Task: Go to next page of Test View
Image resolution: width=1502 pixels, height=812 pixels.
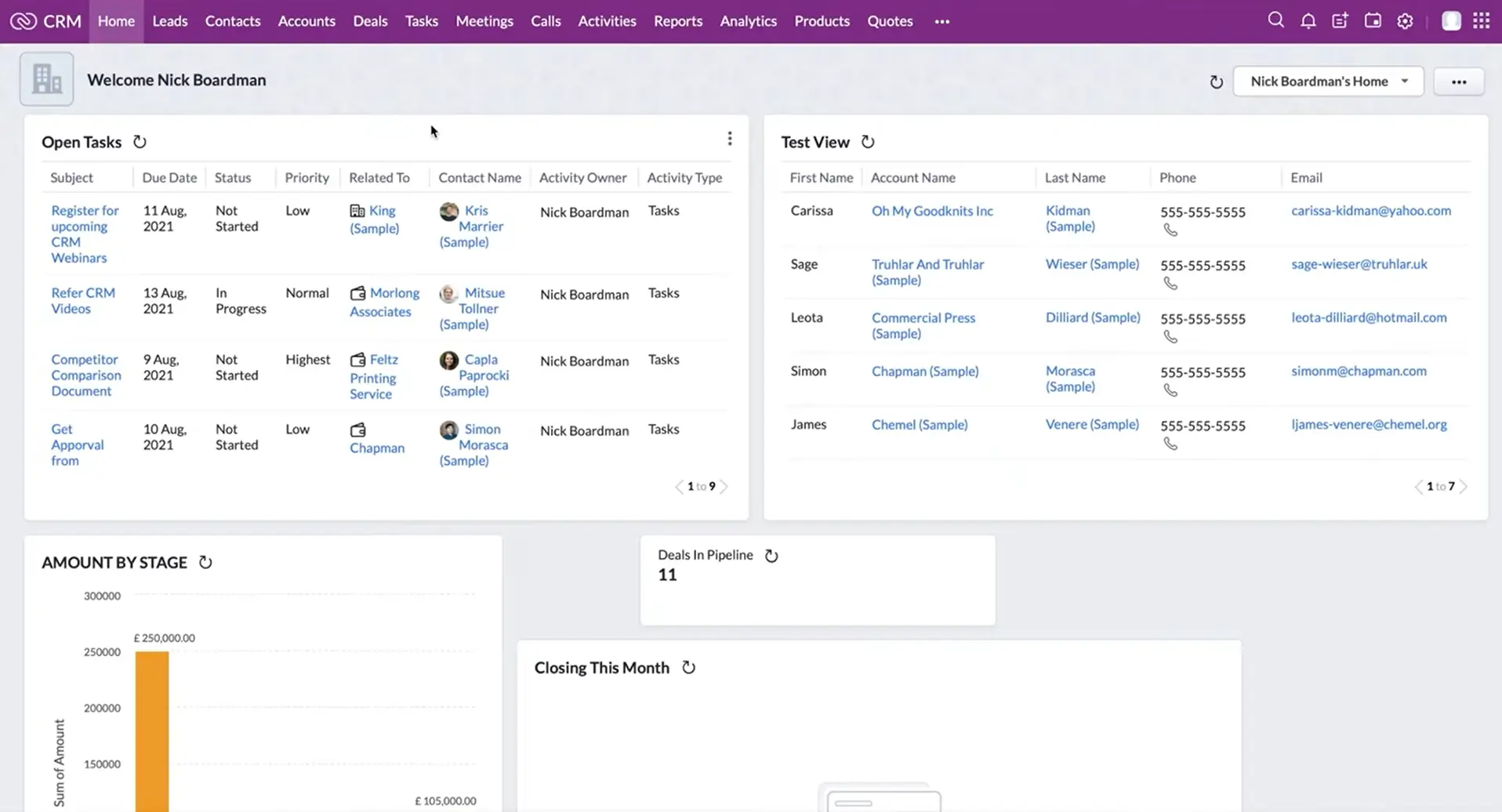Action: tap(1463, 487)
